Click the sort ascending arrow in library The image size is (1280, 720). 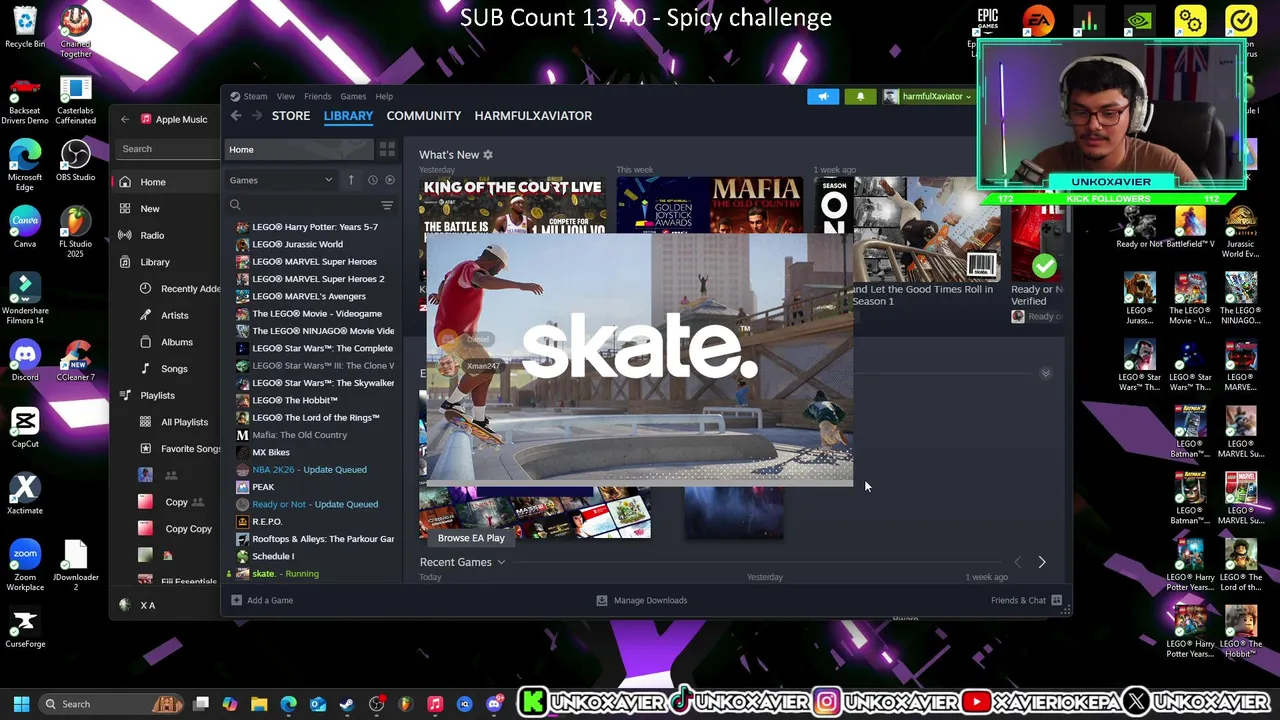click(x=351, y=180)
